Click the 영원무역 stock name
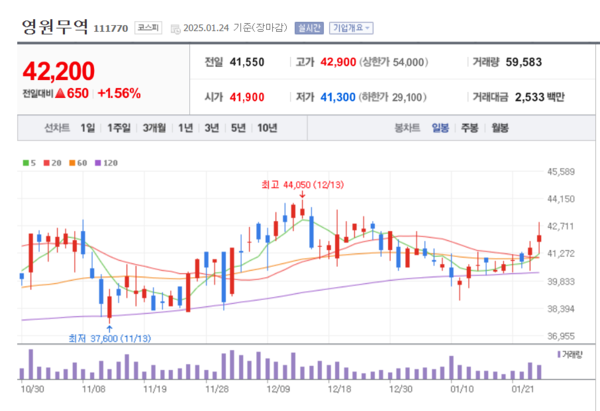This screenshot has width=600, height=411. (54, 27)
